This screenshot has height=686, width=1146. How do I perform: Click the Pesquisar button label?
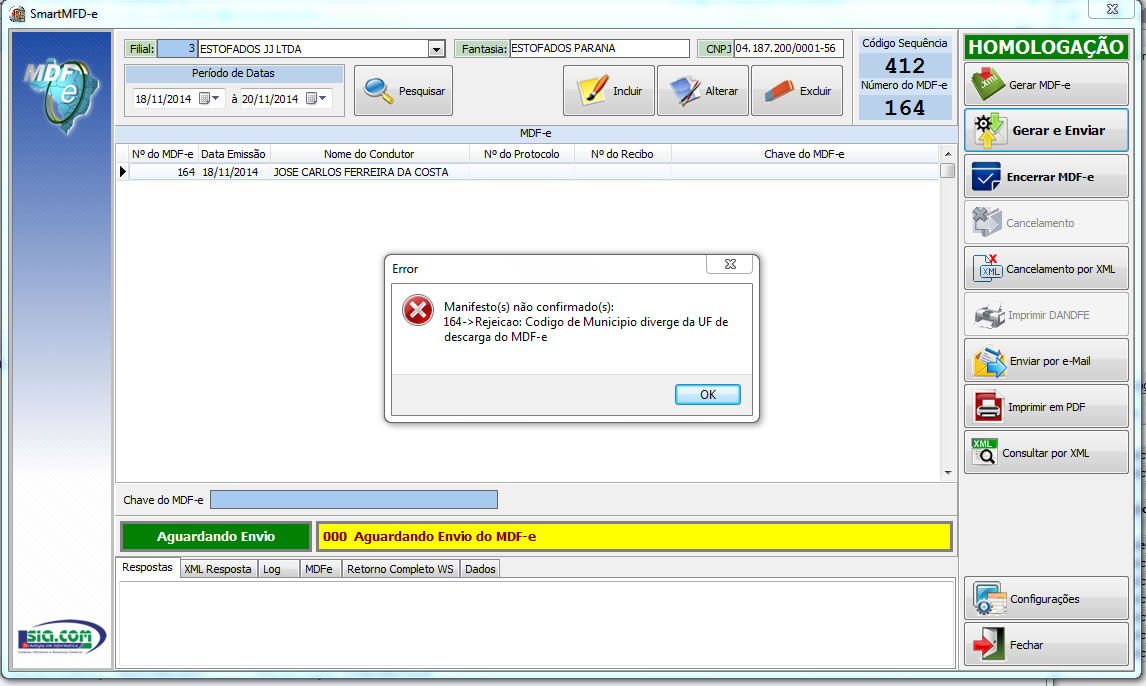(422, 91)
